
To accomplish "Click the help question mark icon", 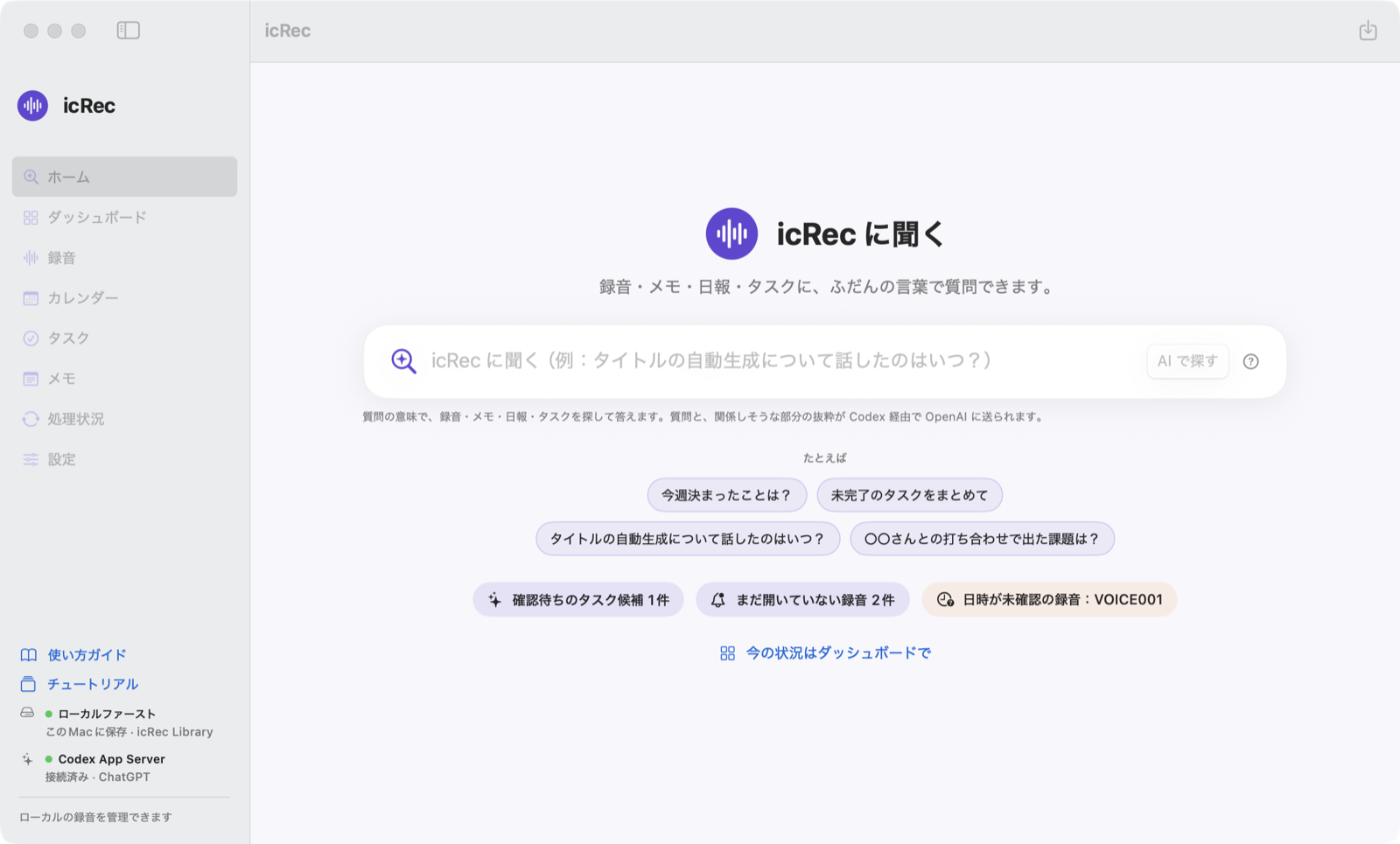I will (x=1250, y=361).
